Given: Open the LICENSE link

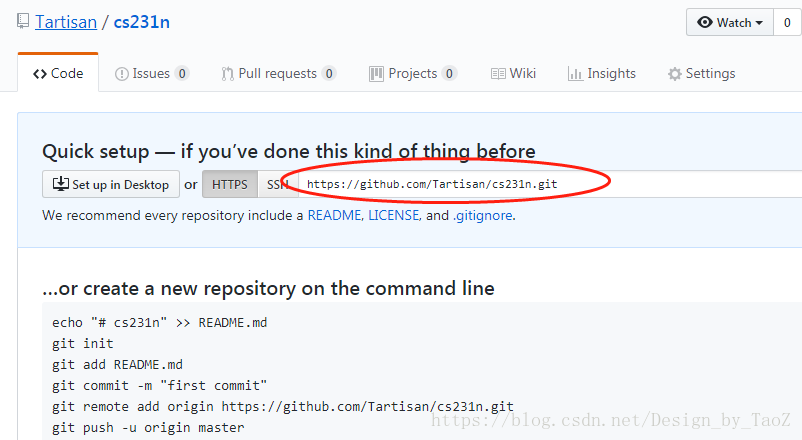Looking at the screenshot, I should coord(393,215).
